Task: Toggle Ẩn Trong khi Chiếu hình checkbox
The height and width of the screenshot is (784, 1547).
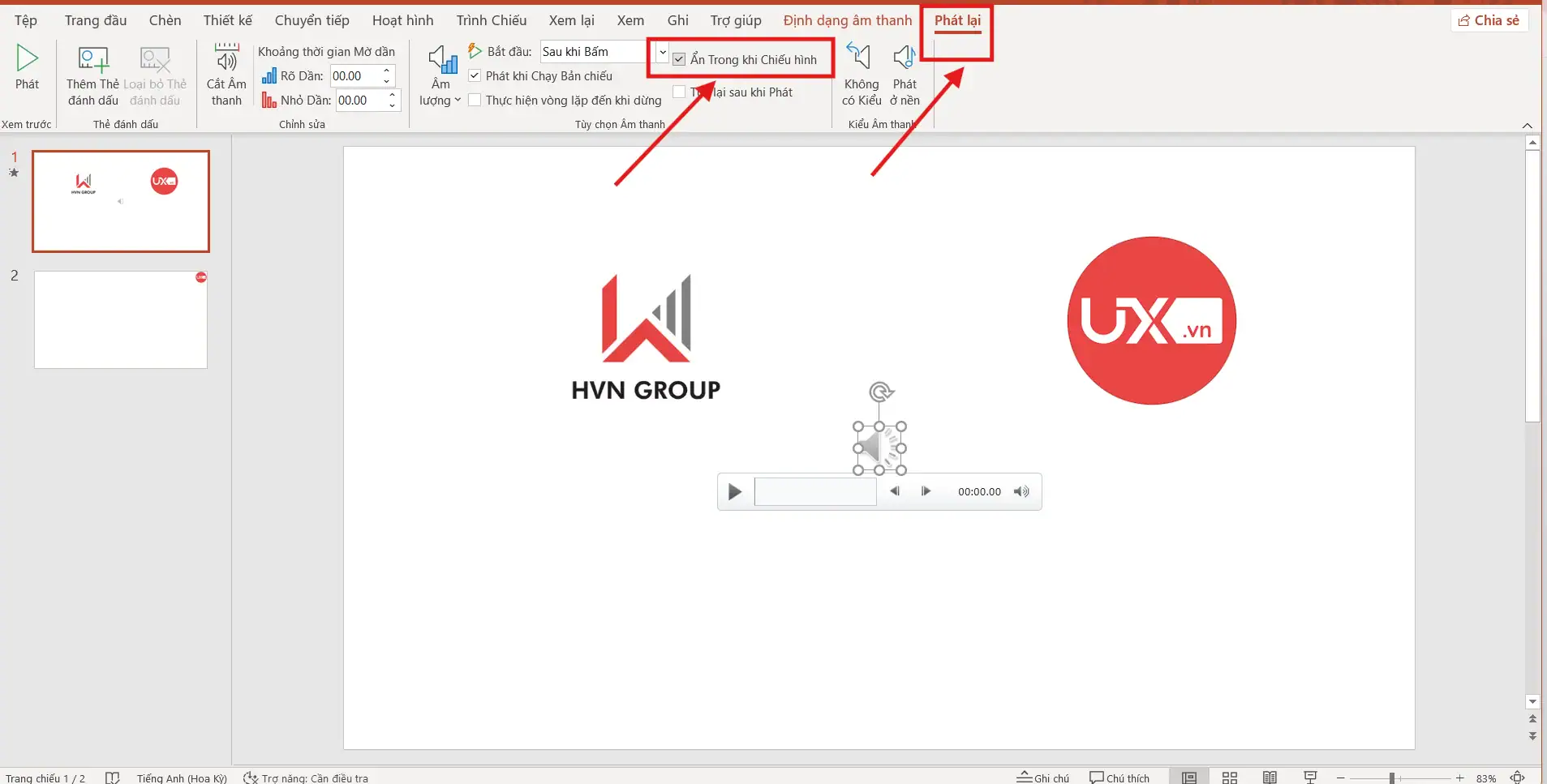Action: 680,60
